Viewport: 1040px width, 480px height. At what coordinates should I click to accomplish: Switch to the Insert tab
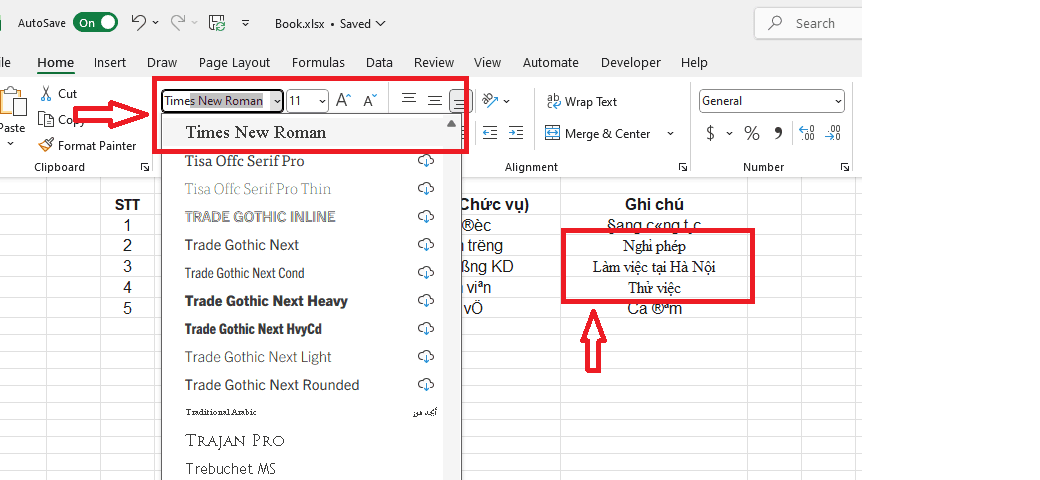109,62
